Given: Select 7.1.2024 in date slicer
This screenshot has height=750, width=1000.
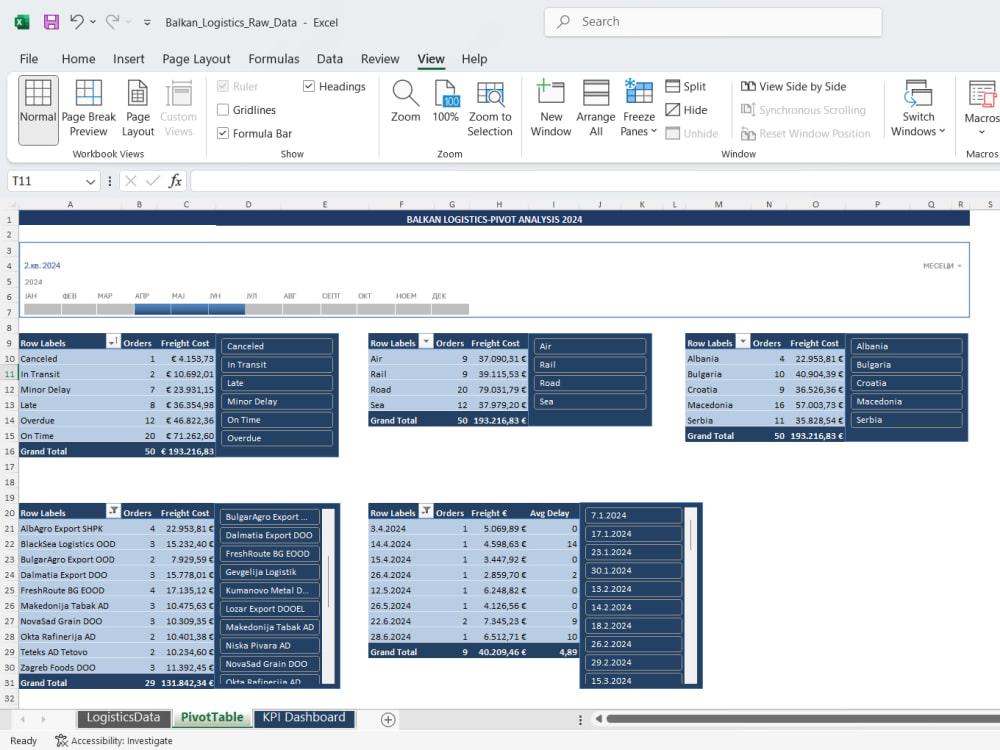Looking at the screenshot, I should click(x=633, y=515).
